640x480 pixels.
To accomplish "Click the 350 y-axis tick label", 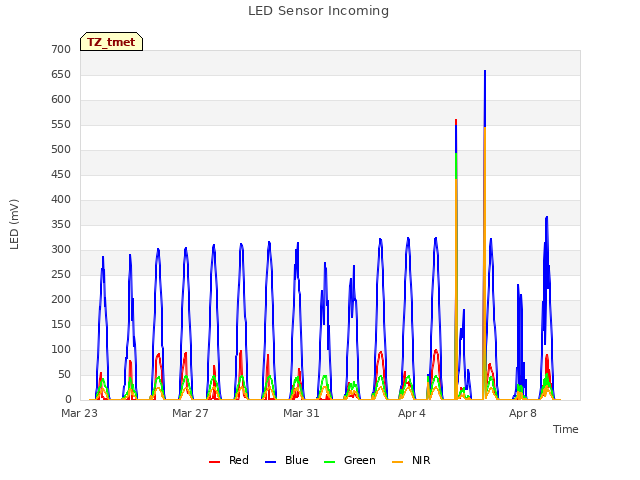I will point(61,224).
